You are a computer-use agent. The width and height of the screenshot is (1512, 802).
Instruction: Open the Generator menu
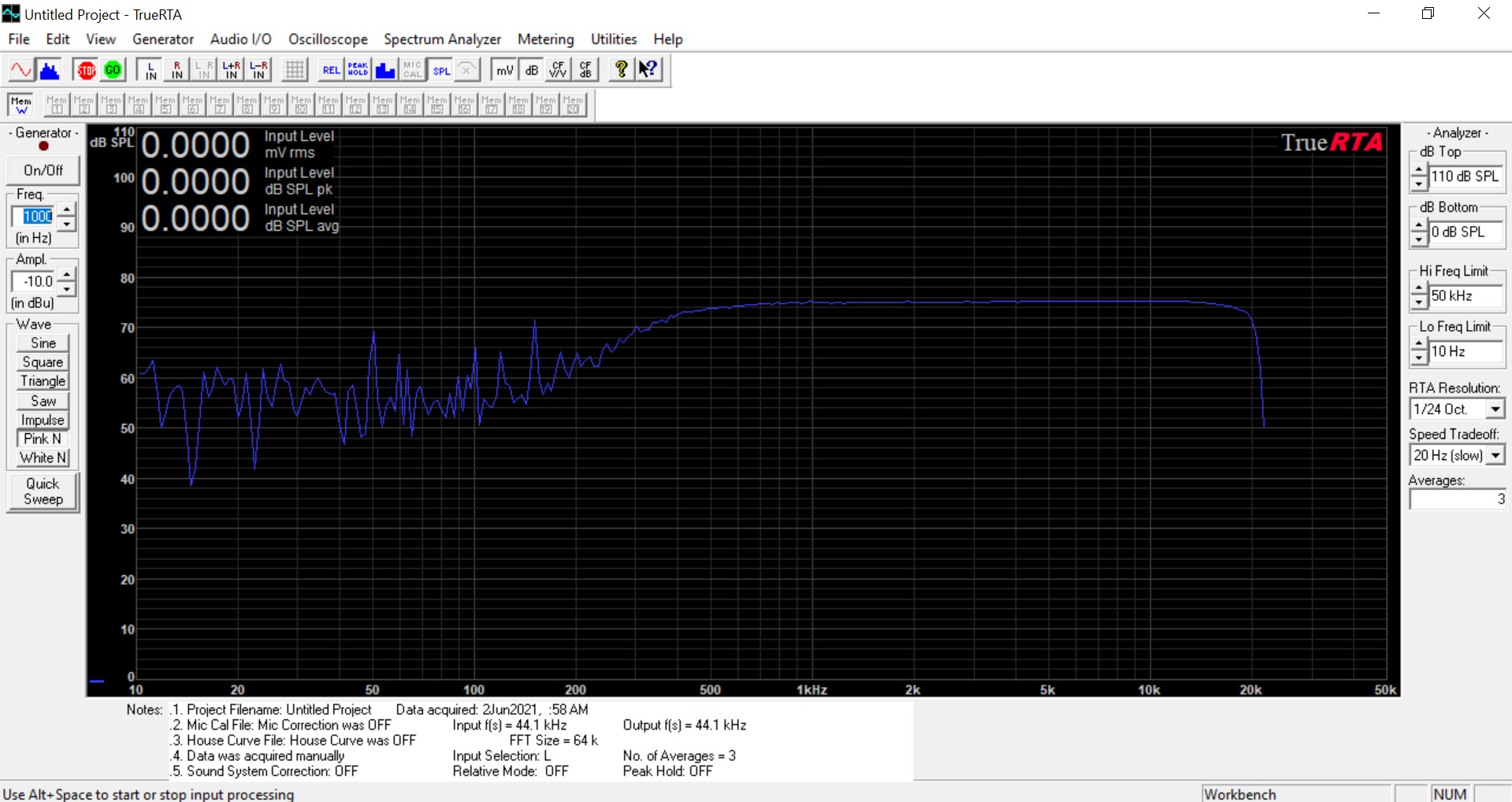(x=163, y=39)
